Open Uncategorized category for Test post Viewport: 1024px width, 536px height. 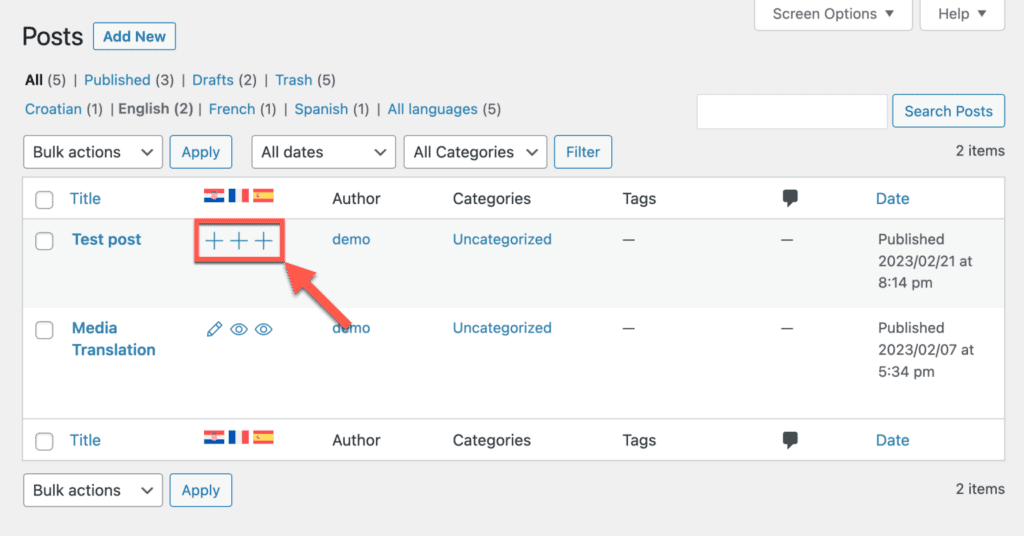[502, 240]
